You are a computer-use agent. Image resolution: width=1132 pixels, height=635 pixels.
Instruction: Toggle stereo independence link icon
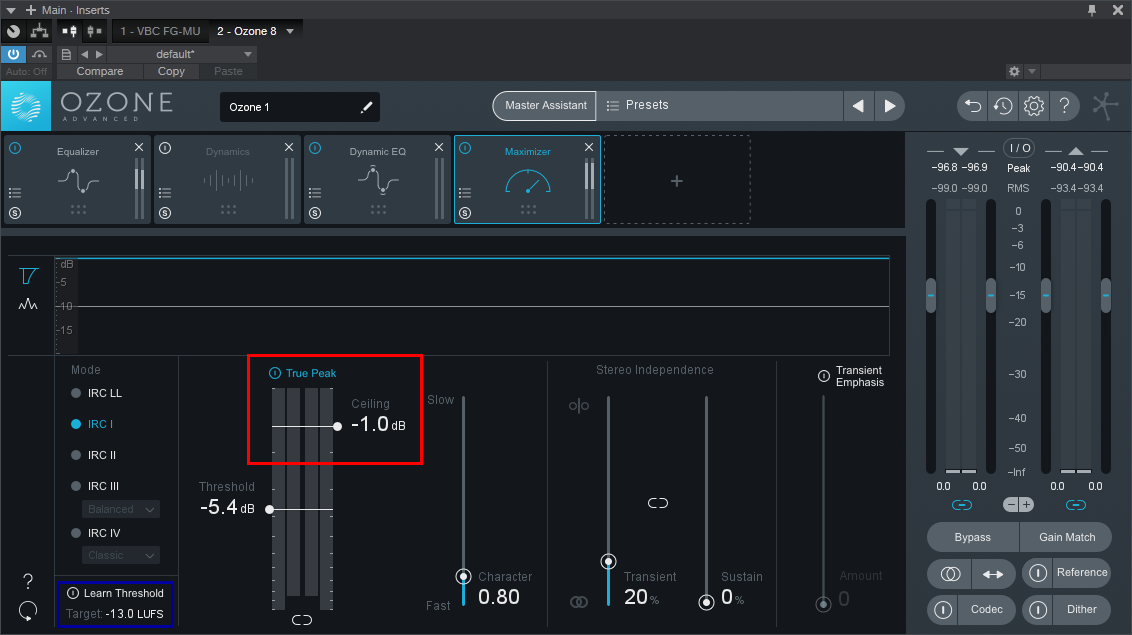[x=658, y=503]
